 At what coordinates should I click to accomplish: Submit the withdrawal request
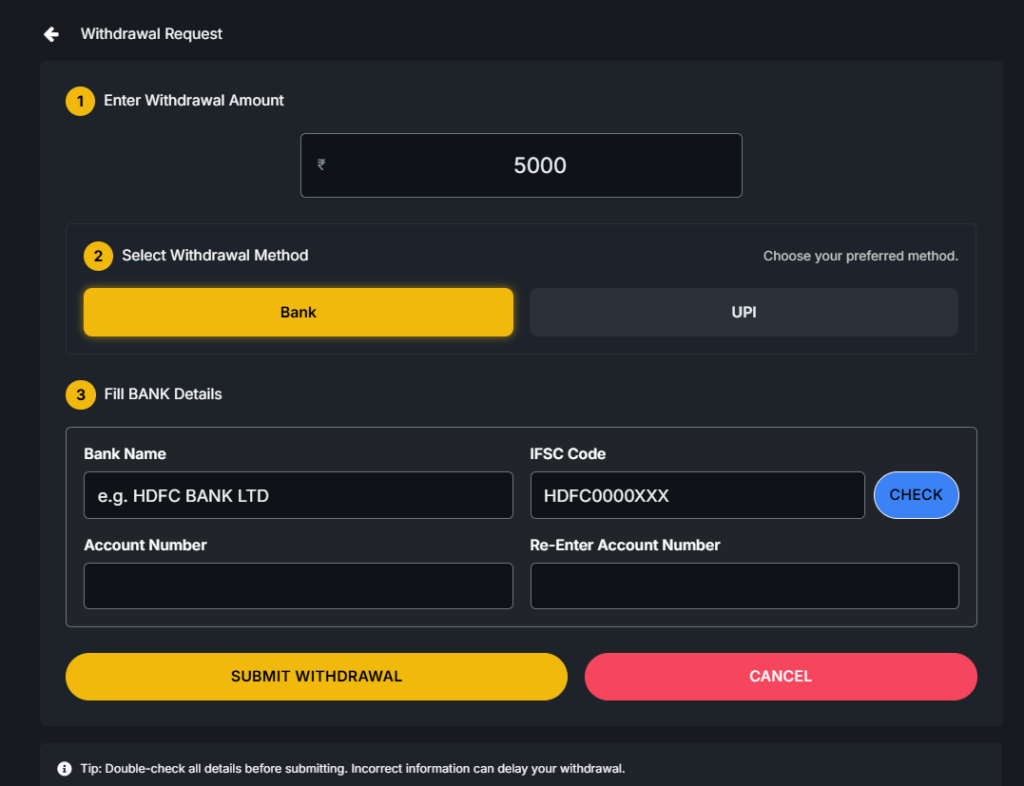316,676
